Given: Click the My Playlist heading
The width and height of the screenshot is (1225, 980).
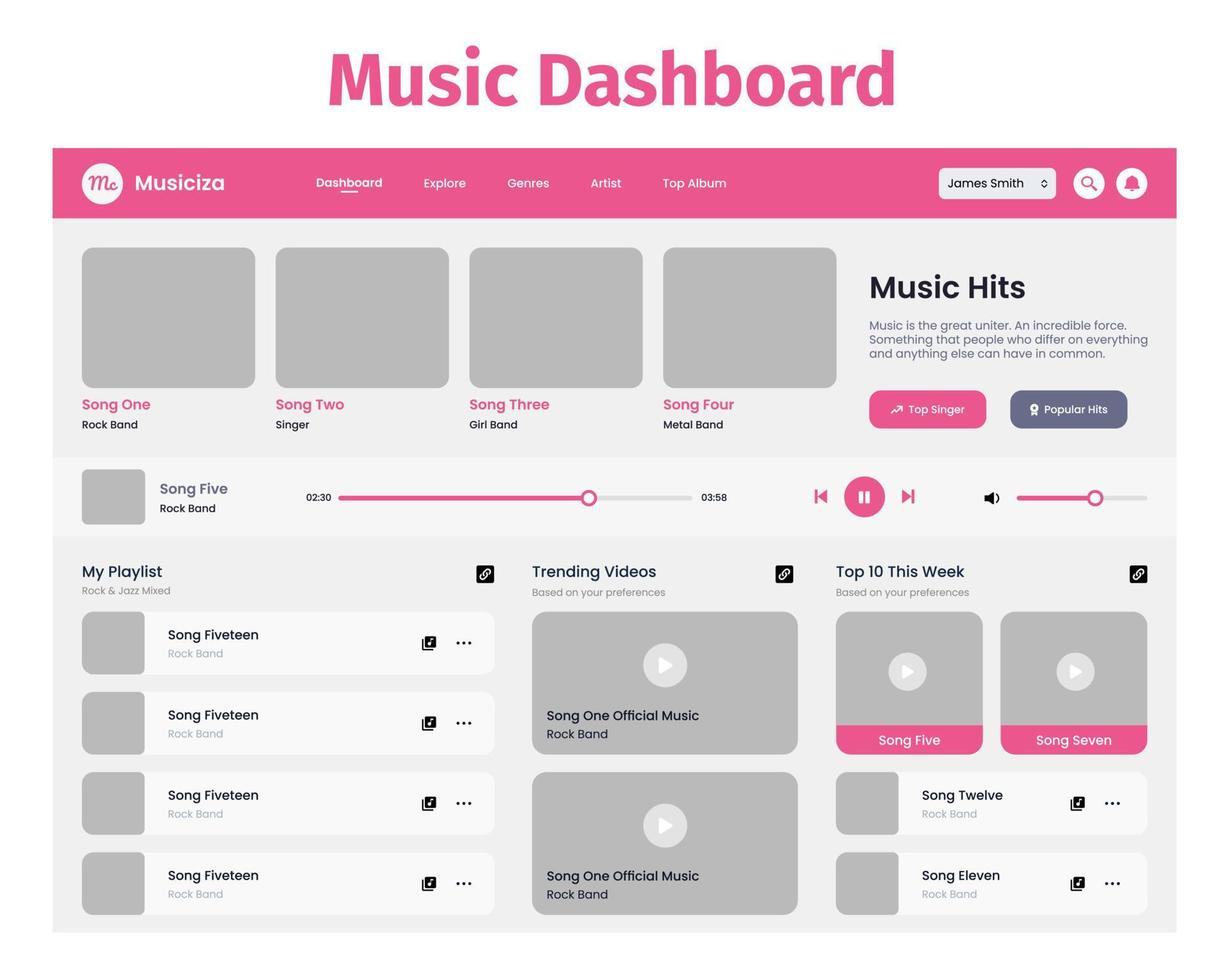Looking at the screenshot, I should pyautogui.click(x=122, y=572).
